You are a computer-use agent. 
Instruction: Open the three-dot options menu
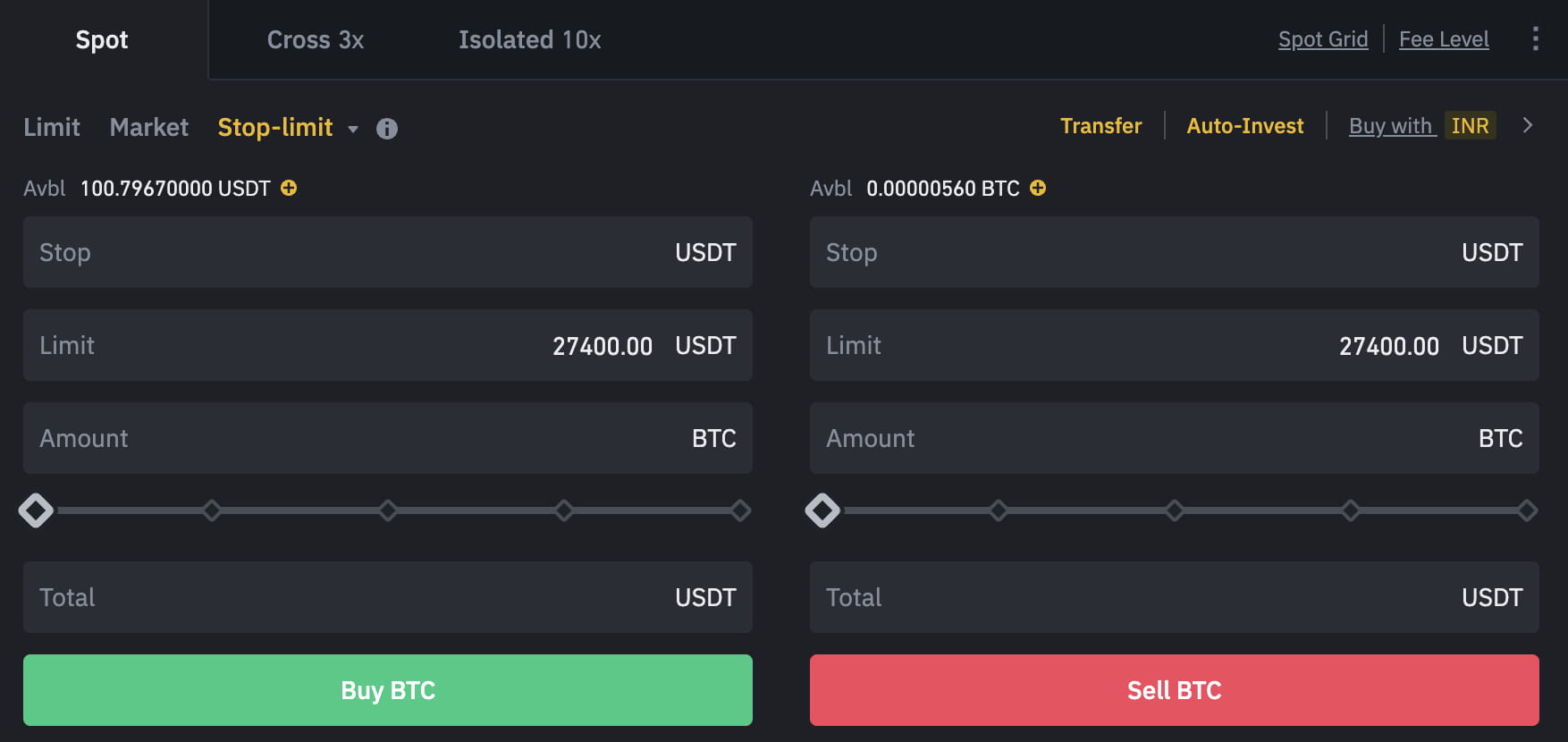[1535, 38]
